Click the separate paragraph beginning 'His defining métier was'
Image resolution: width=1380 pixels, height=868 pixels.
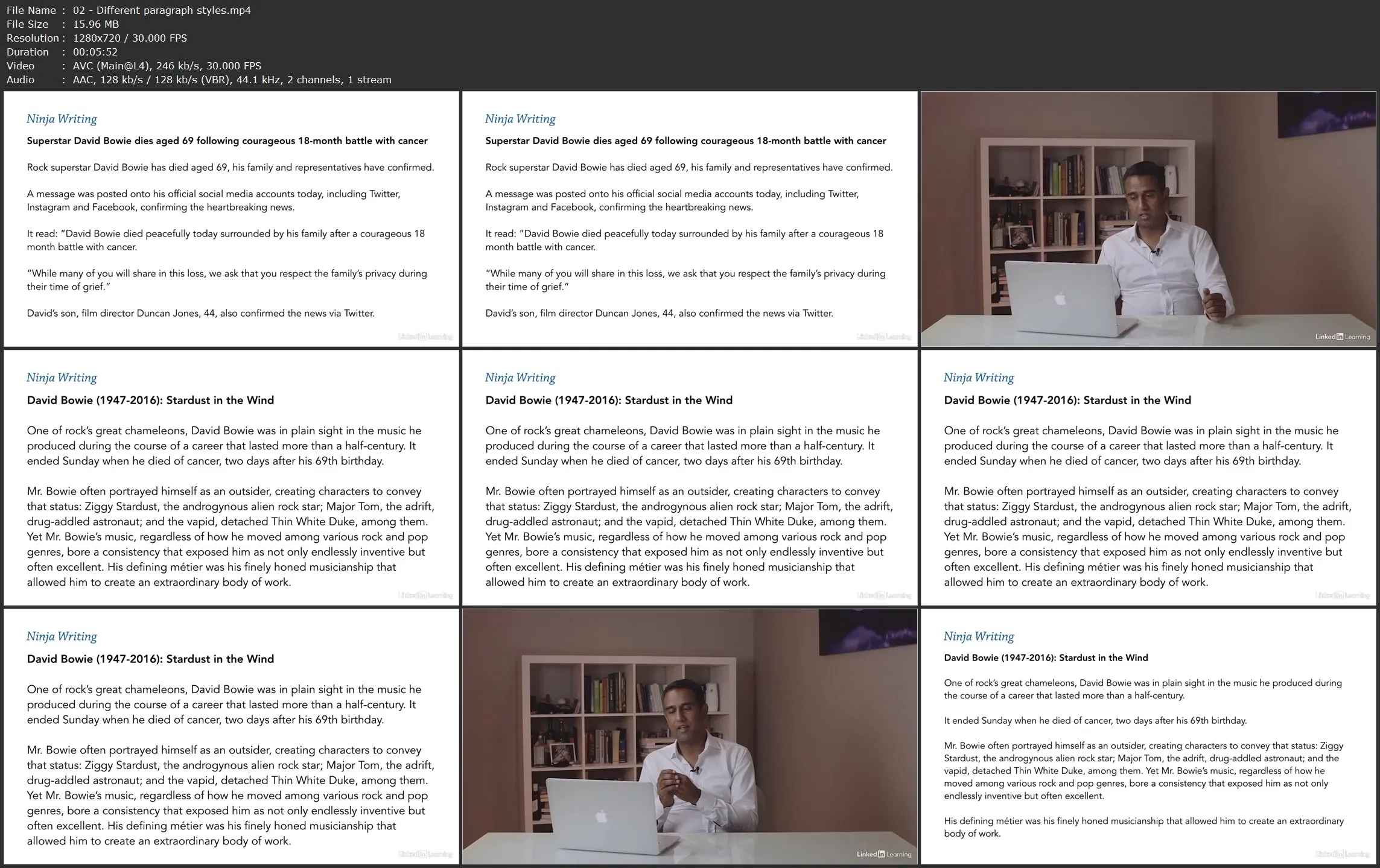(1143, 827)
